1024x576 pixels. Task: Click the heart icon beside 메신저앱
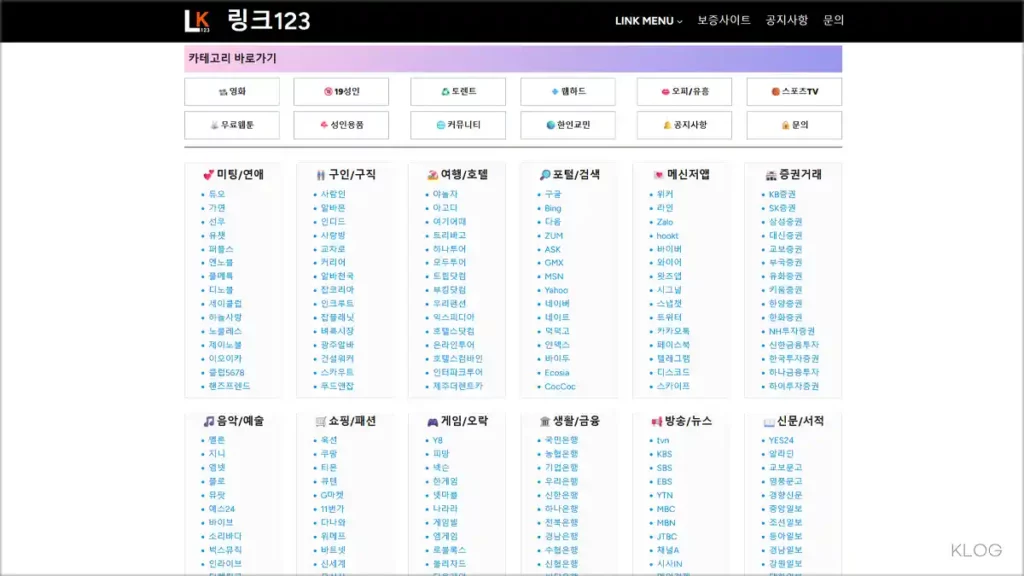point(658,175)
